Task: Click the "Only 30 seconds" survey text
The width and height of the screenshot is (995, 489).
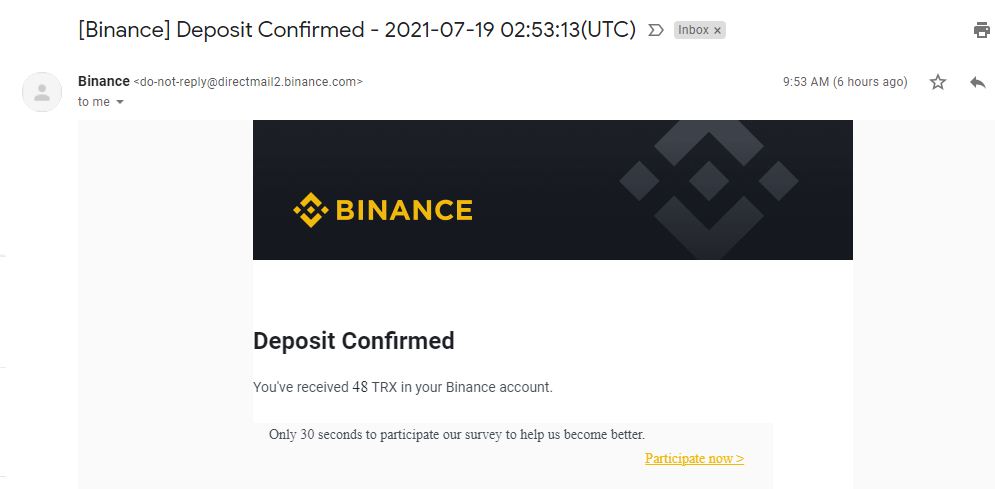Action: click(x=457, y=434)
